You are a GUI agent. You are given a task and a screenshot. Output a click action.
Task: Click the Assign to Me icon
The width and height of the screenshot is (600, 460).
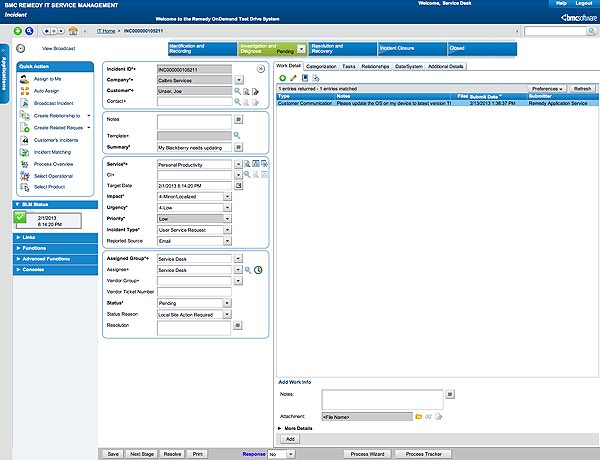pos(24,79)
